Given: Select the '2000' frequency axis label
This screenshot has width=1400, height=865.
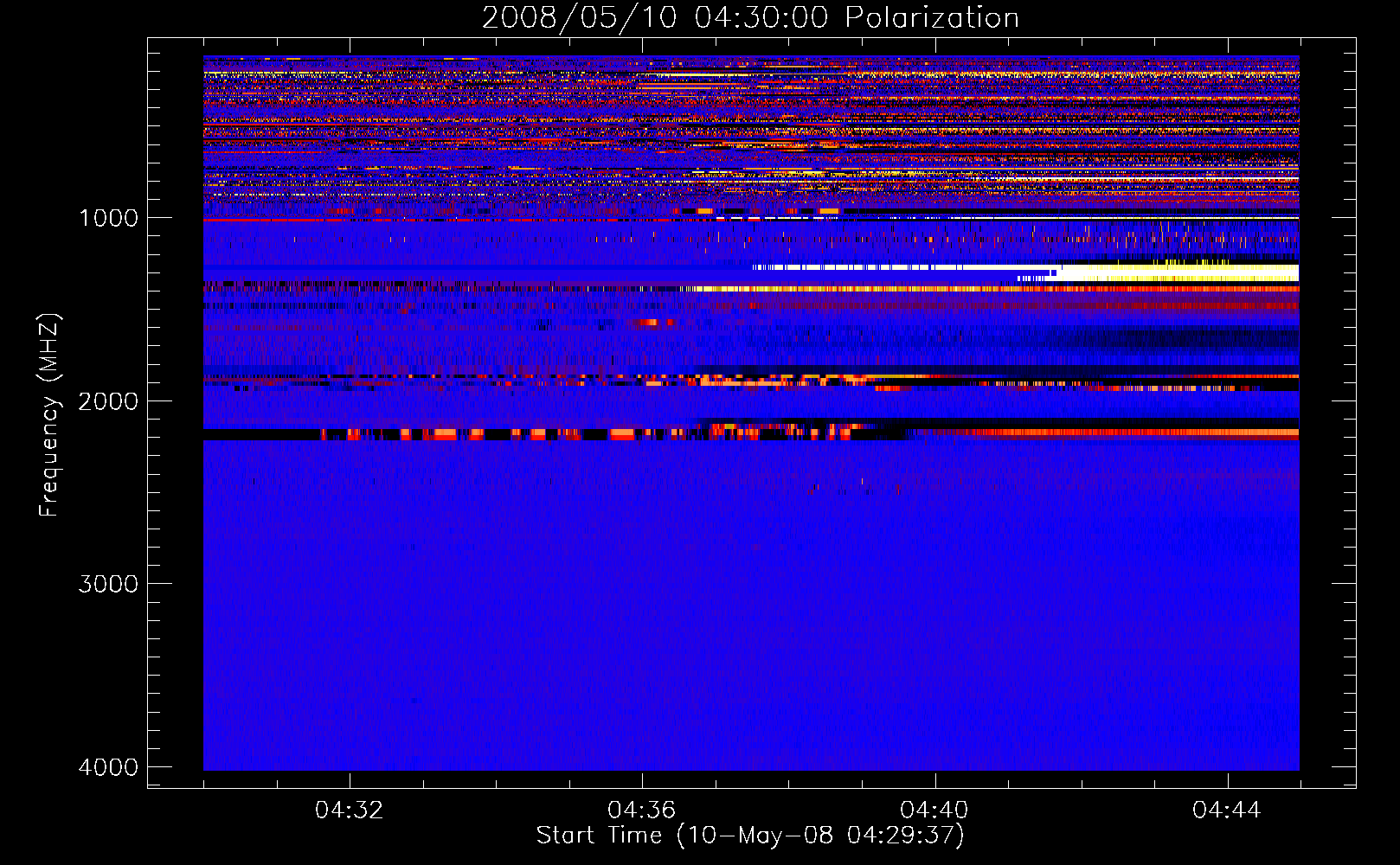Looking at the screenshot, I should tap(108, 401).
